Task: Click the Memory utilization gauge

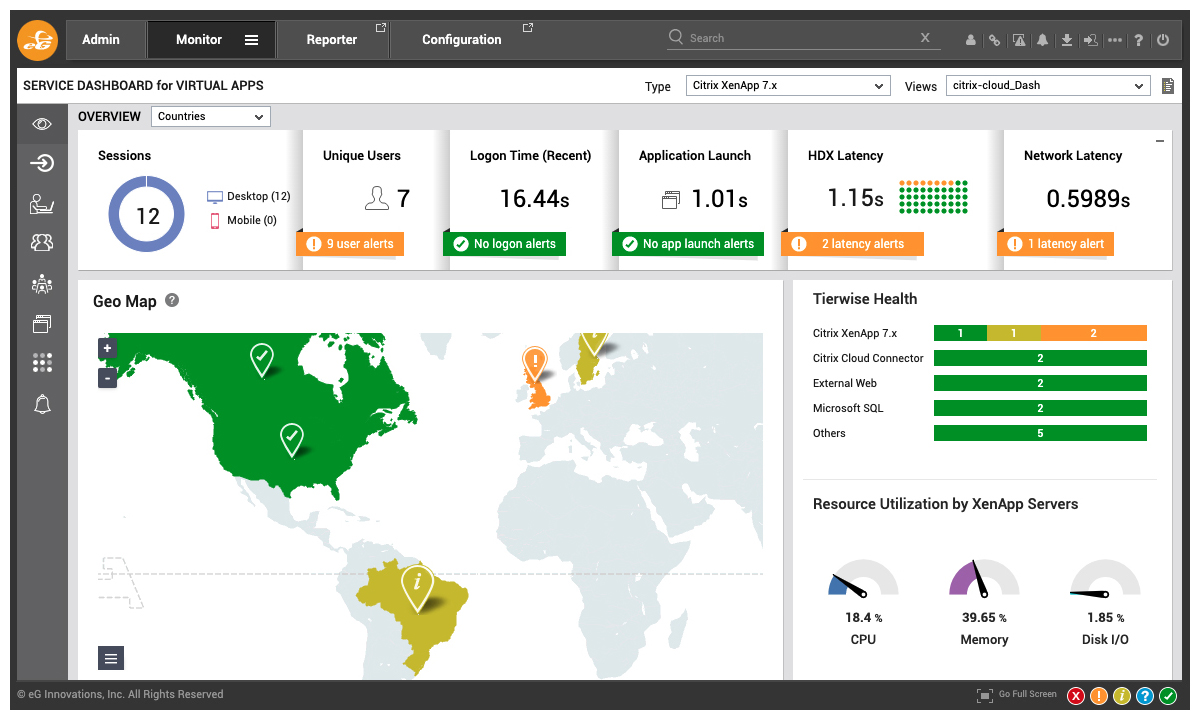Action: click(984, 578)
